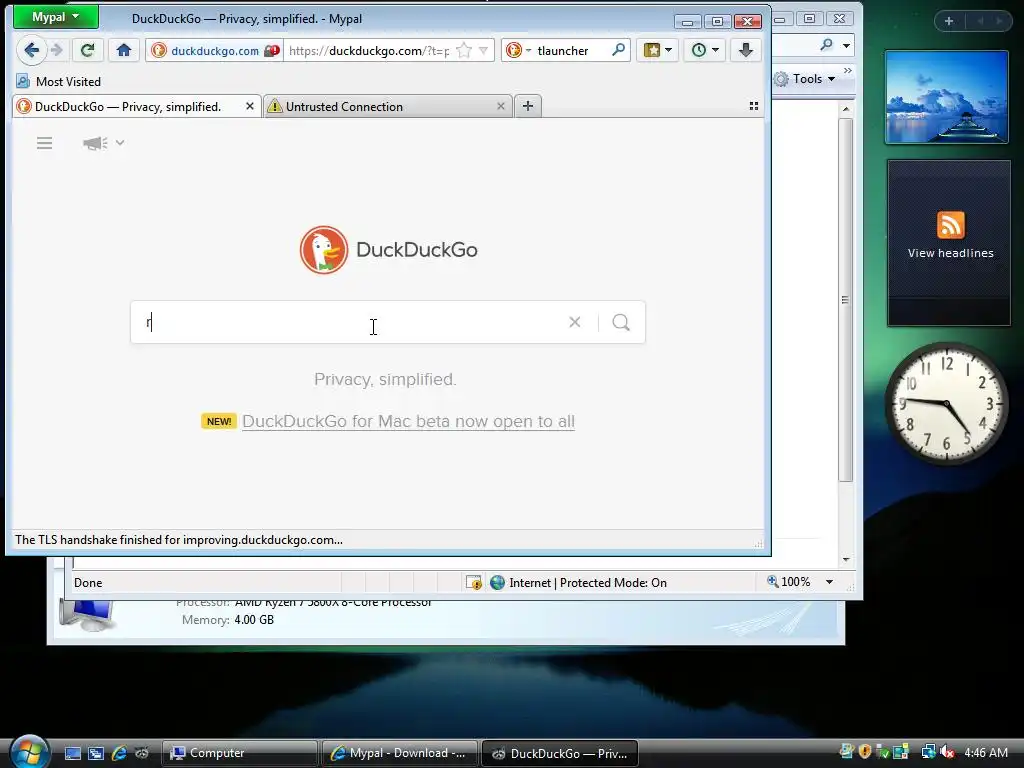Open the green Mypal application menu
Image resolution: width=1024 pixels, height=768 pixels.
(x=56, y=17)
